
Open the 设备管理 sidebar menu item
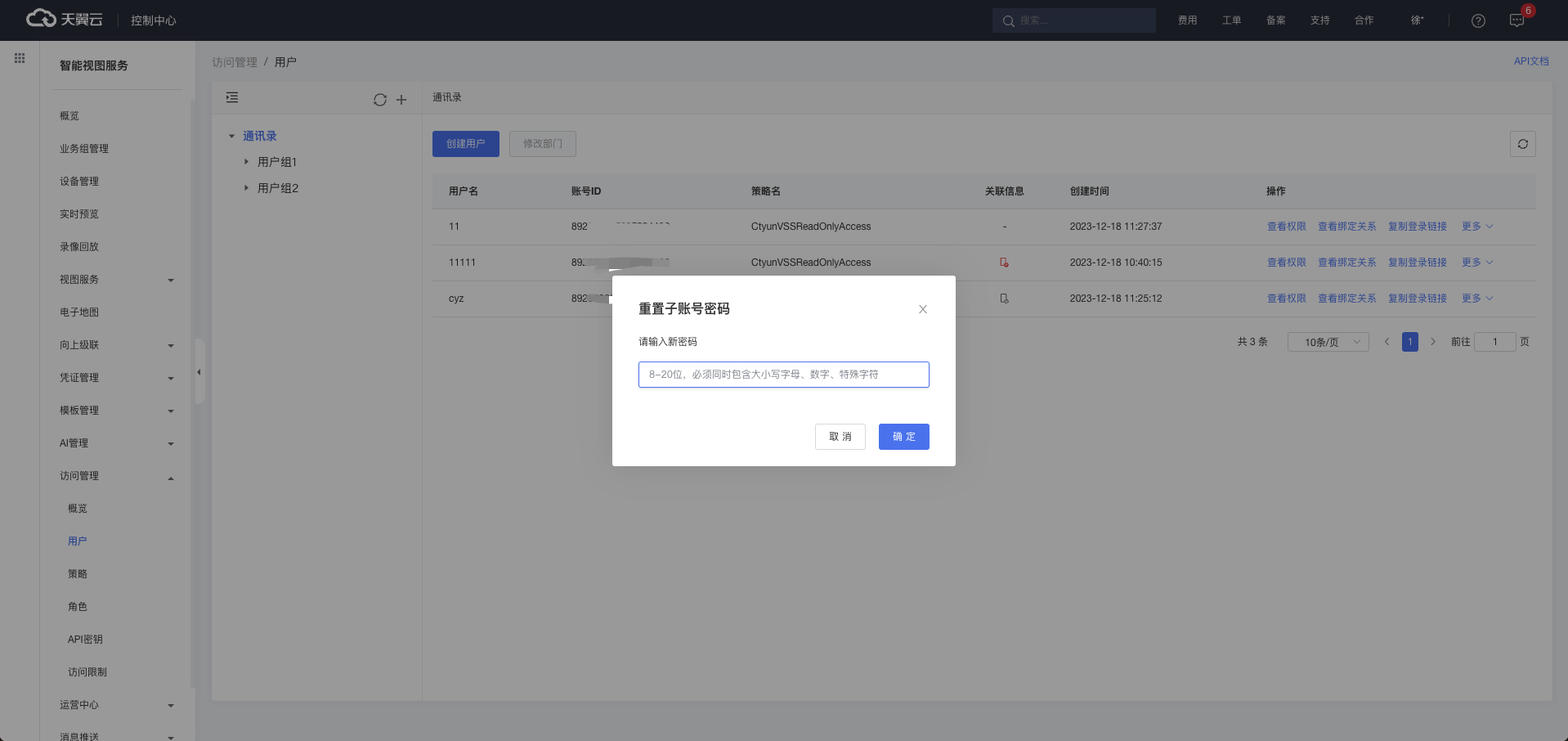point(79,182)
